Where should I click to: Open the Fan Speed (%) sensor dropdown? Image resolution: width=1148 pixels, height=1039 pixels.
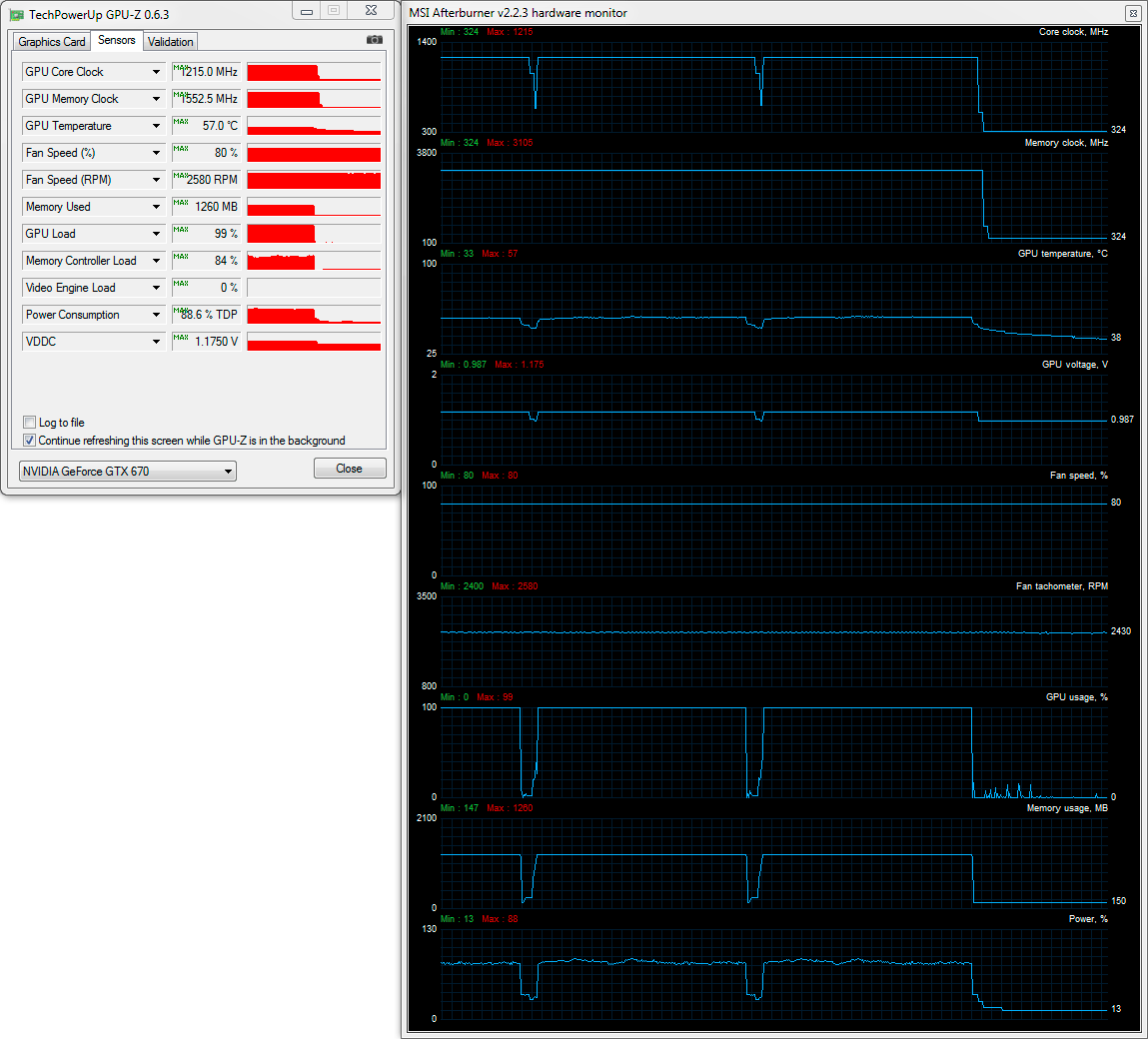tap(157, 153)
